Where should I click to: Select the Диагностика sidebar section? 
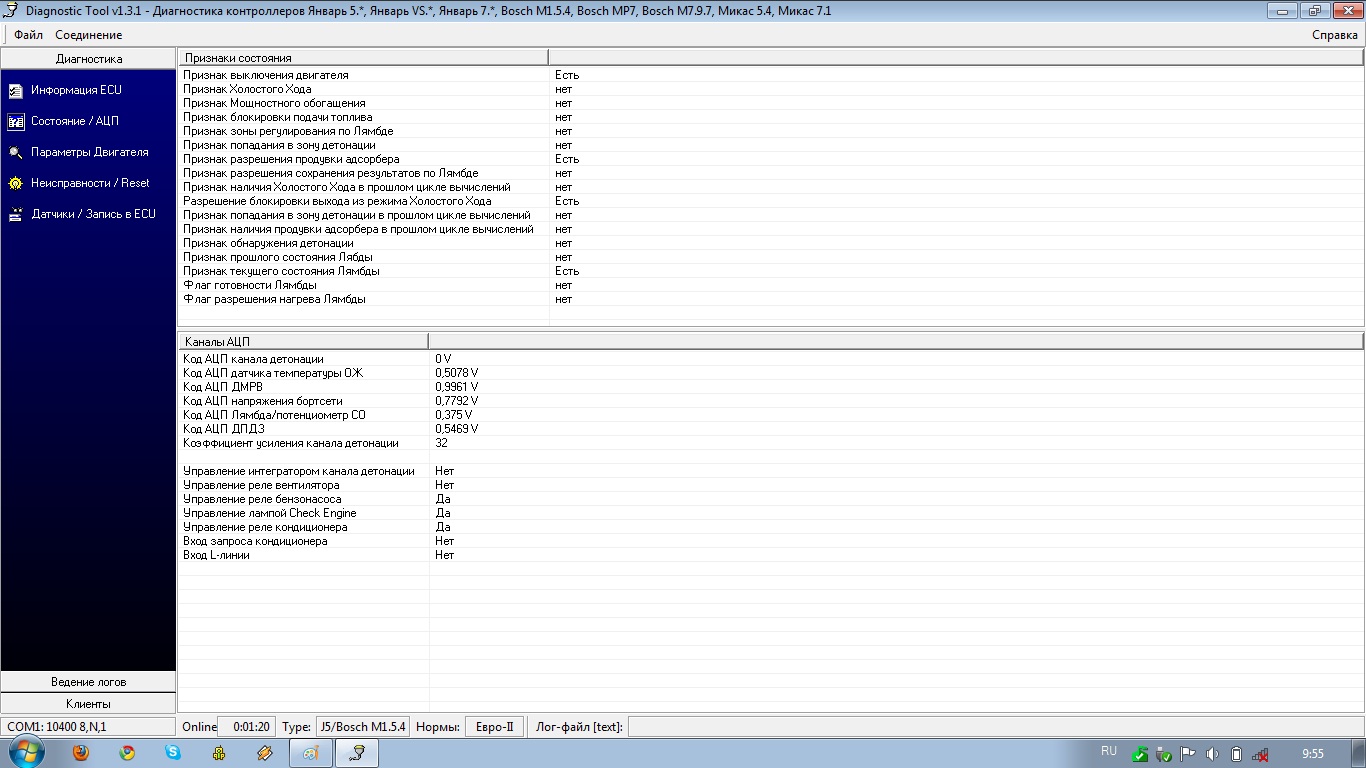coord(88,58)
